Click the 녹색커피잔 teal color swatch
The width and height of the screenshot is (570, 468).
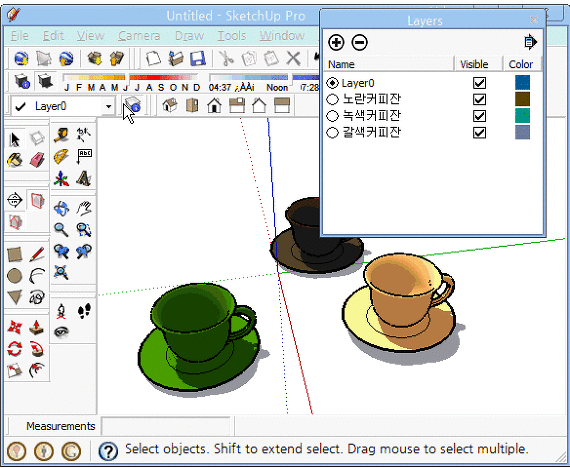(522, 116)
